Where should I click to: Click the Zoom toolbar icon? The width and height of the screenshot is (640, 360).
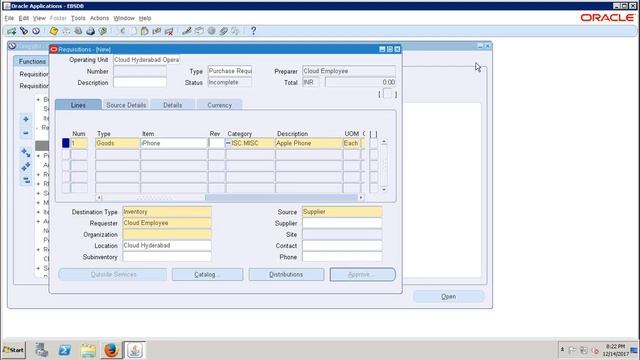(199, 31)
